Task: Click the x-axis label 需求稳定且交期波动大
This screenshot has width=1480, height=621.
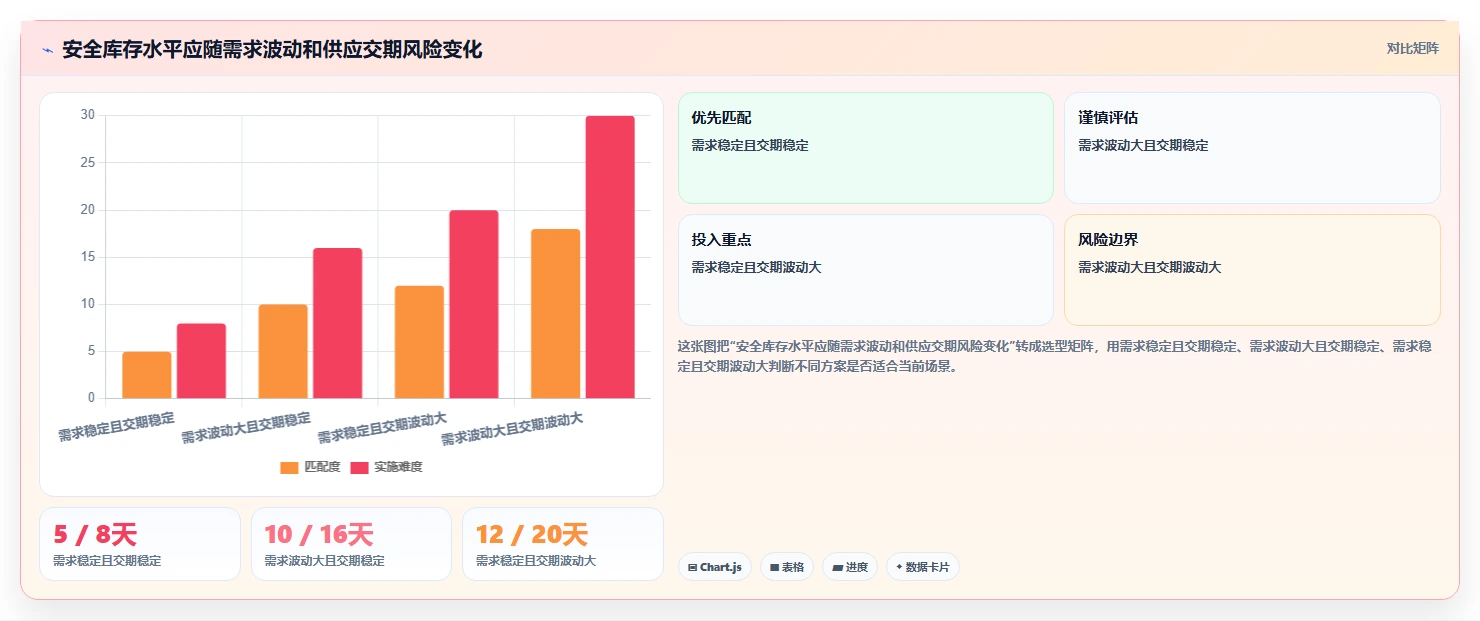Action: [382, 427]
